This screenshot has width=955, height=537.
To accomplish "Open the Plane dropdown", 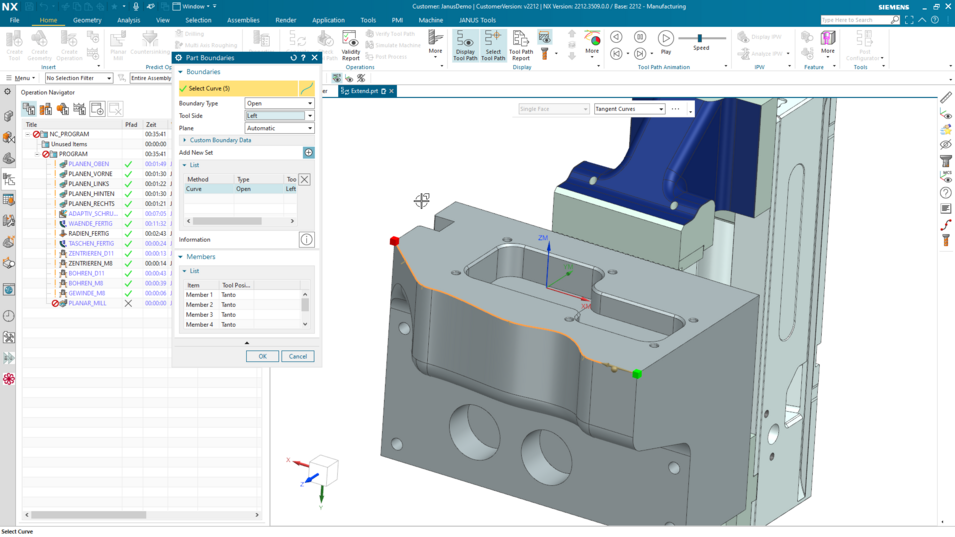I will pyautogui.click(x=280, y=128).
